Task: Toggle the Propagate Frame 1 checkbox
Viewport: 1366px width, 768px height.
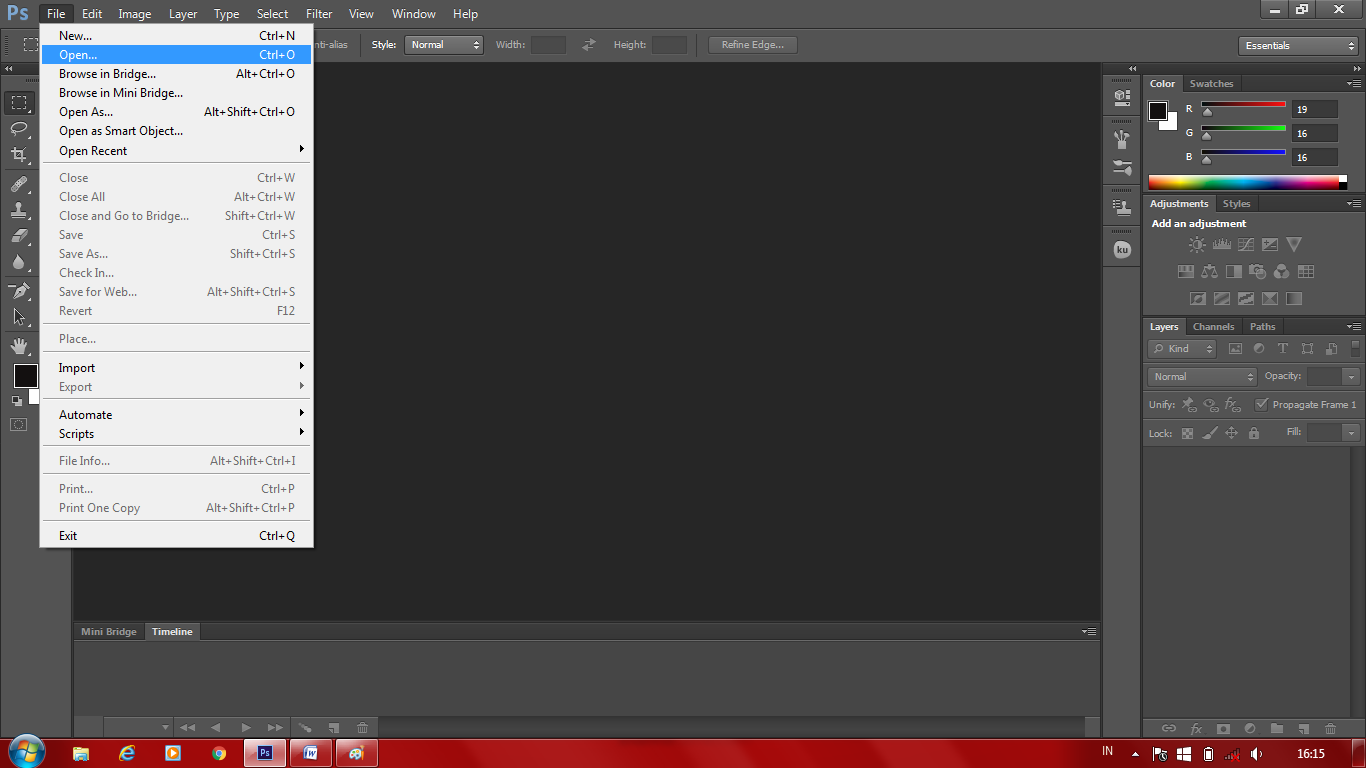Action: [1262, 405]
